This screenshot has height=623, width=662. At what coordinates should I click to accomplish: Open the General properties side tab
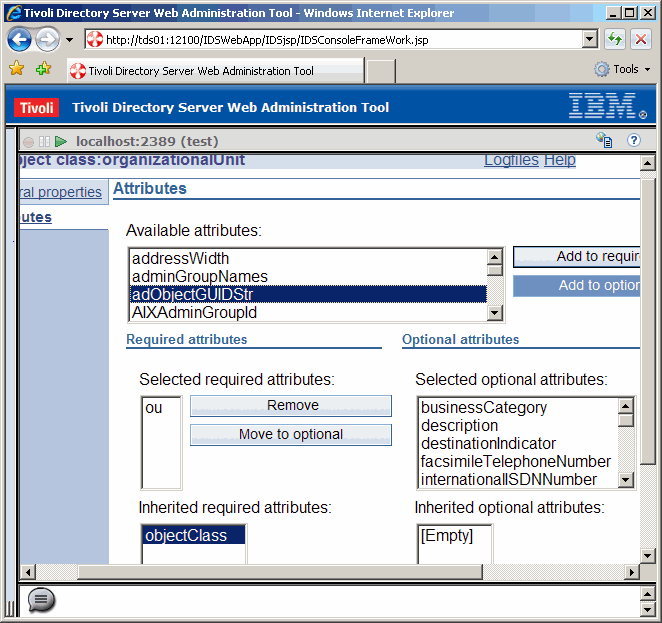pos(60,192)
